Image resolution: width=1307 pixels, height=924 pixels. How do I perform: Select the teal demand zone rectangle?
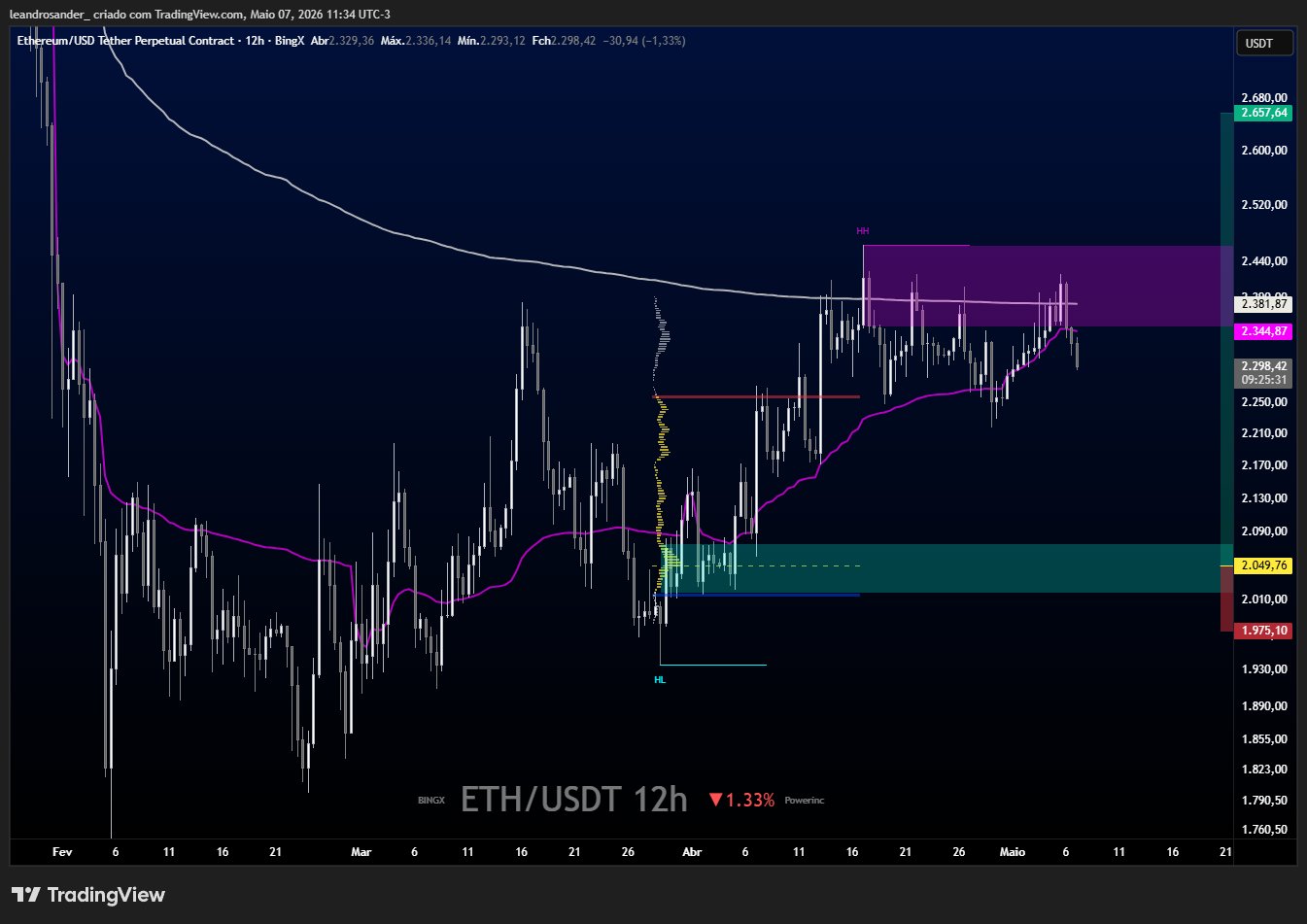[x=947, y=568]
